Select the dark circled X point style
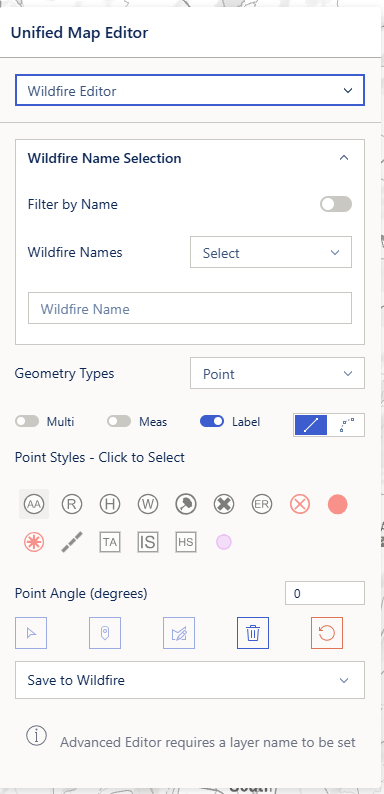The height and width of the screenshot is (794, 384). (224, 504)
